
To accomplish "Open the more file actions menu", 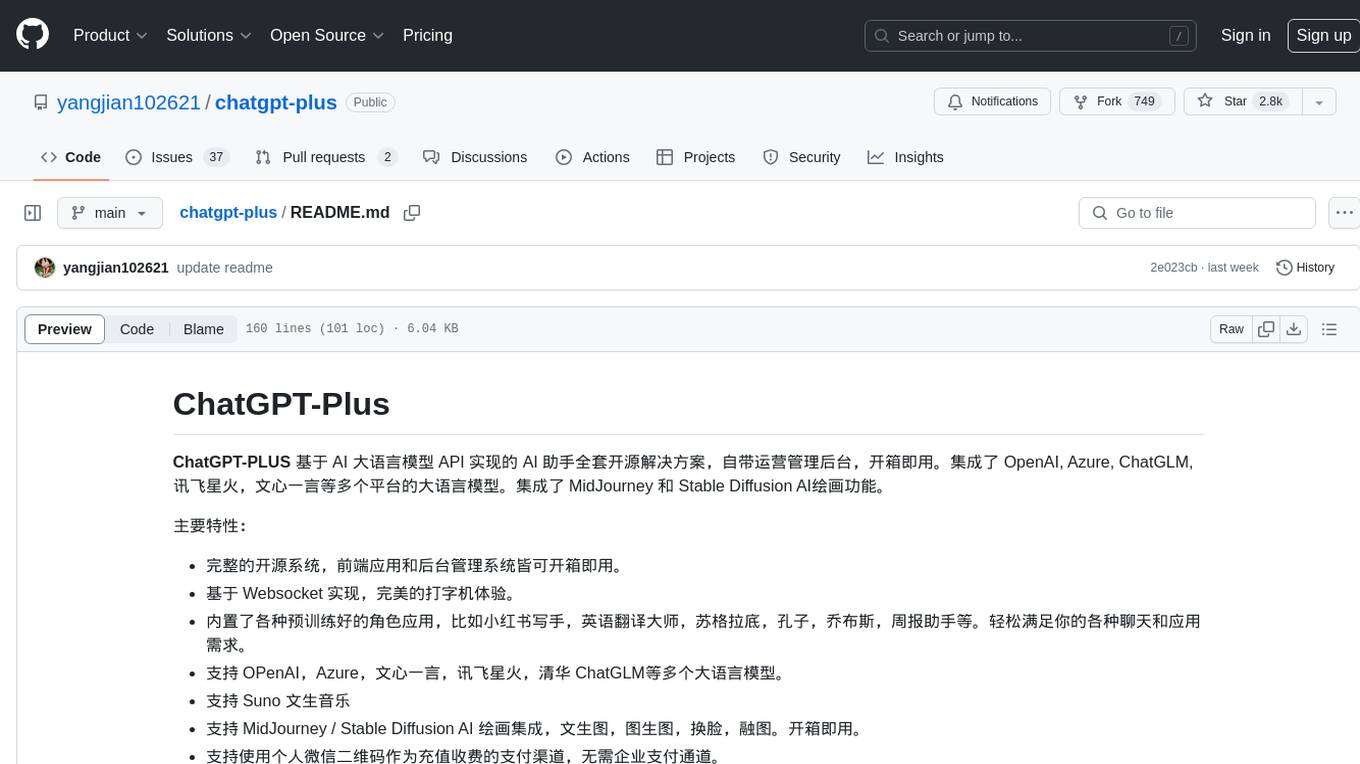I will click(x=1344, y=213).
